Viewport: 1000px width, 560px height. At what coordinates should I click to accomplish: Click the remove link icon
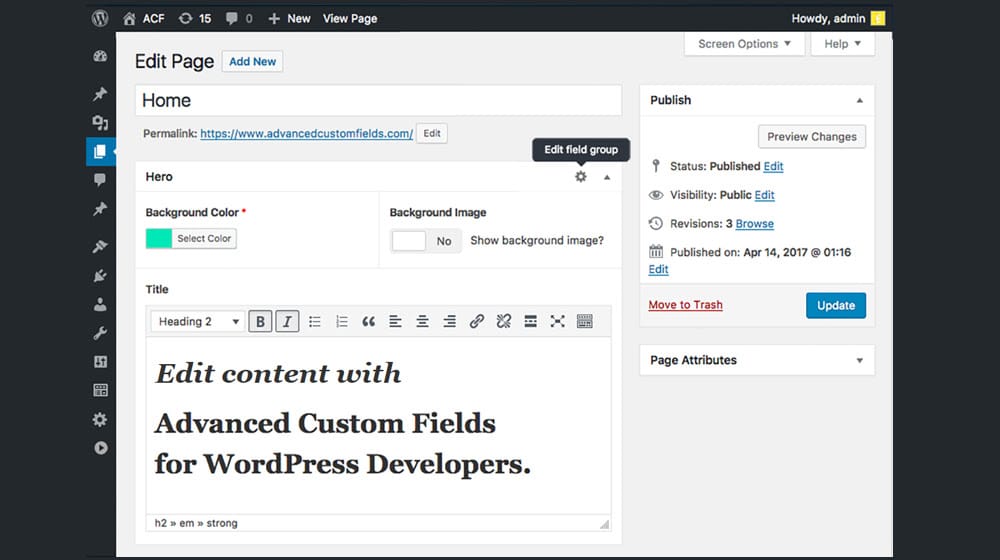(x=504, y=321)
